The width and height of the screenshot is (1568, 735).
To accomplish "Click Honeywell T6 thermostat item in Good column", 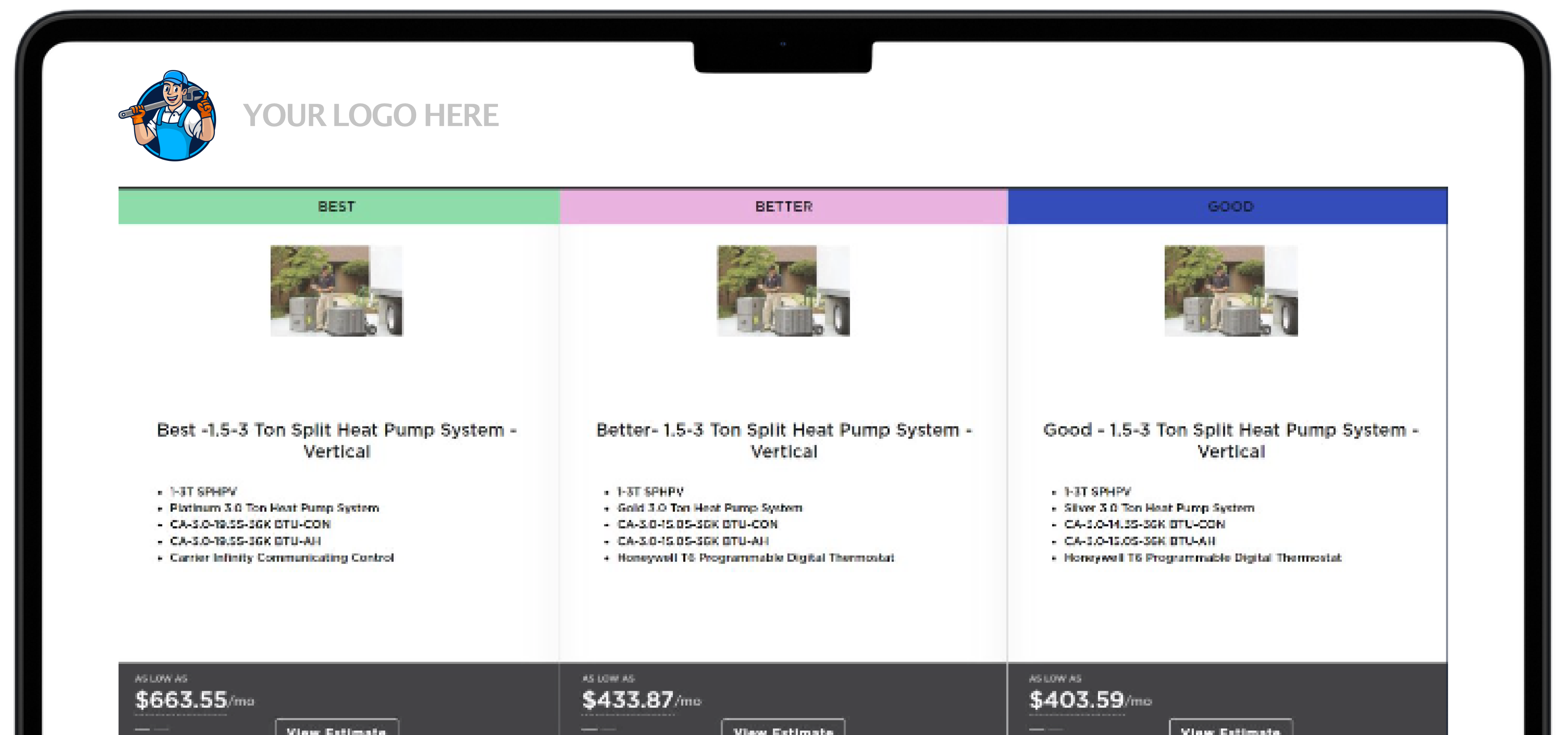I will [1202, 558].
